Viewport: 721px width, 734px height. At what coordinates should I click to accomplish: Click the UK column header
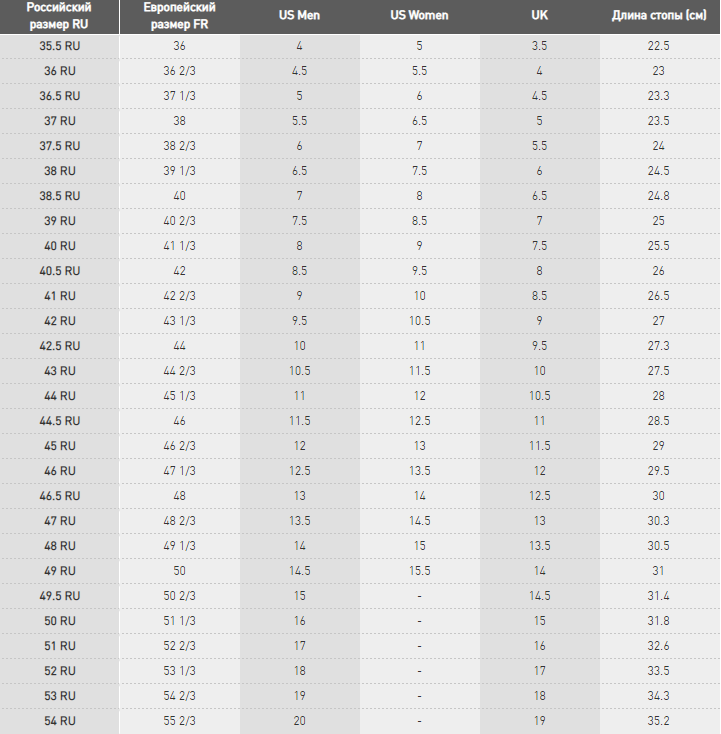coord(539,15)
